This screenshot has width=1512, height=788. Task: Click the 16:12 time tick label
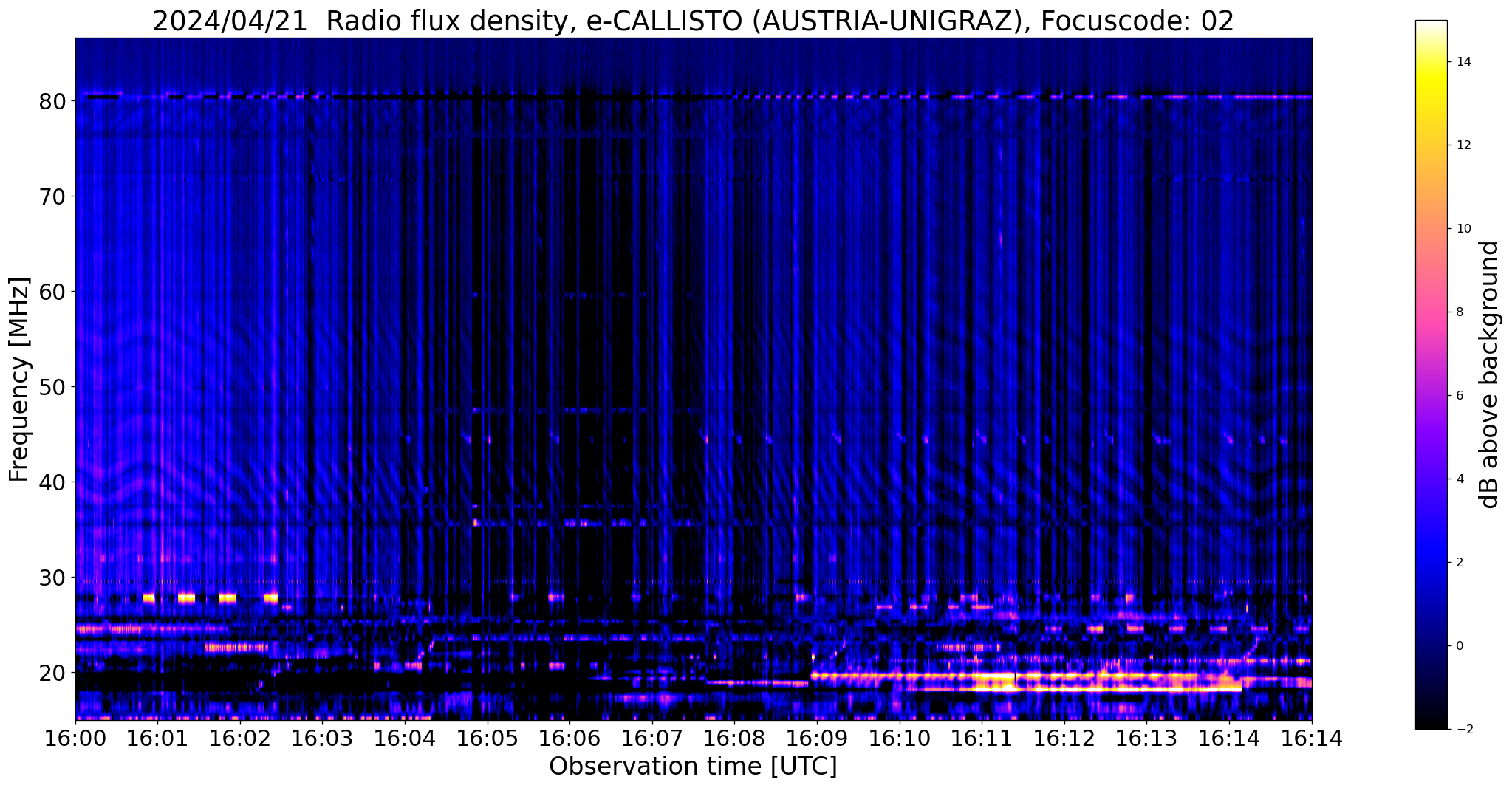pos(1064,738)
